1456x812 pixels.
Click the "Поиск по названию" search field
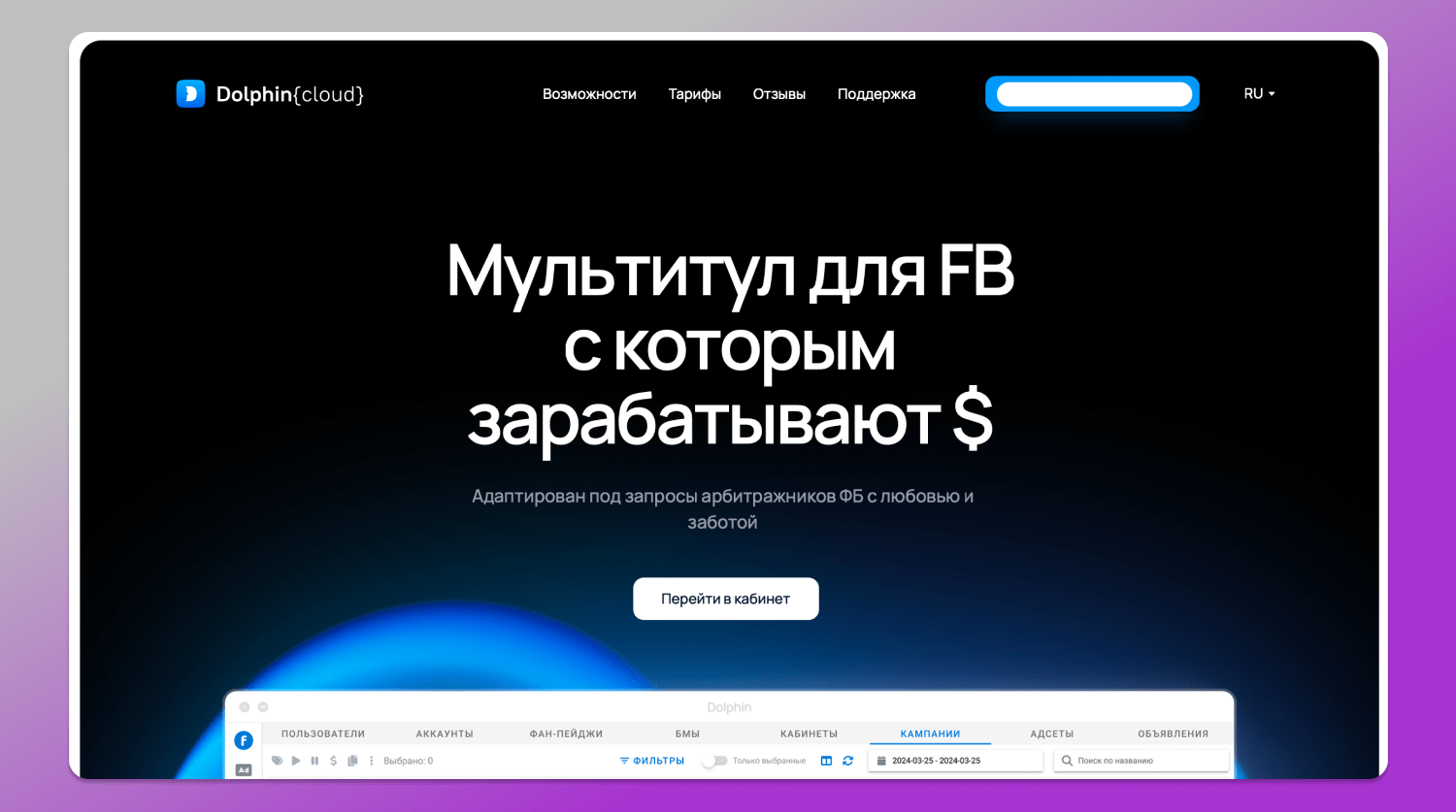pos(1142,761)
